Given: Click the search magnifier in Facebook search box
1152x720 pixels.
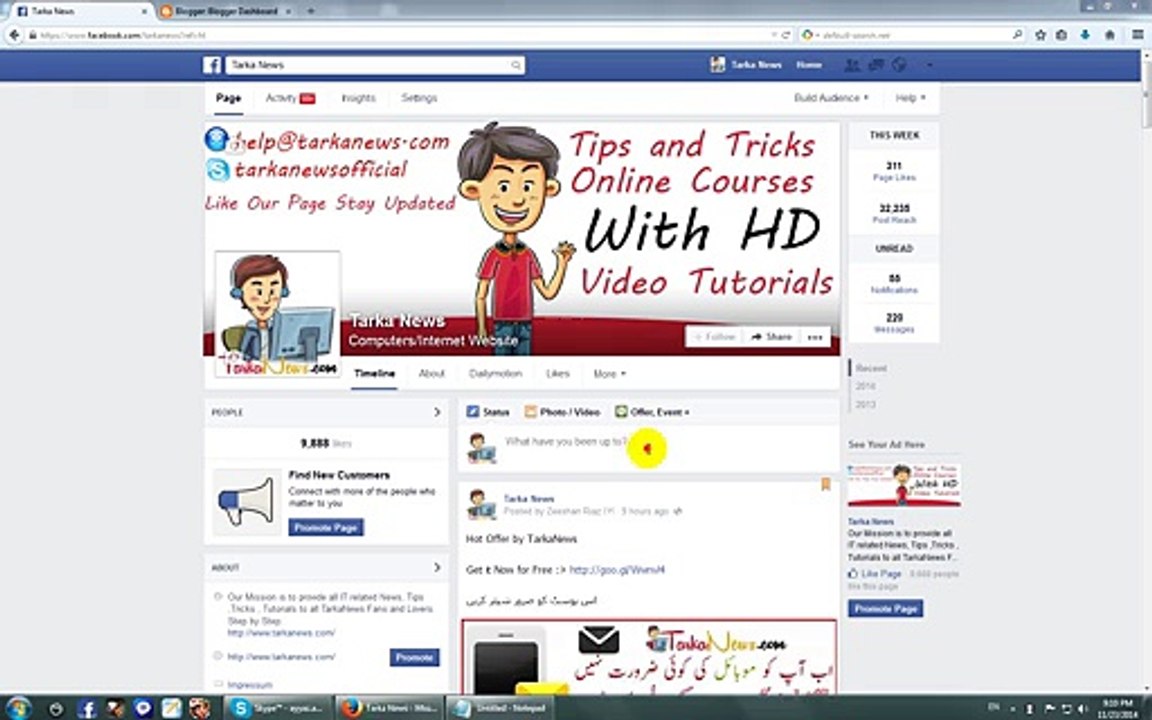Looking at the screenshot, I should (x=516, y=65).
